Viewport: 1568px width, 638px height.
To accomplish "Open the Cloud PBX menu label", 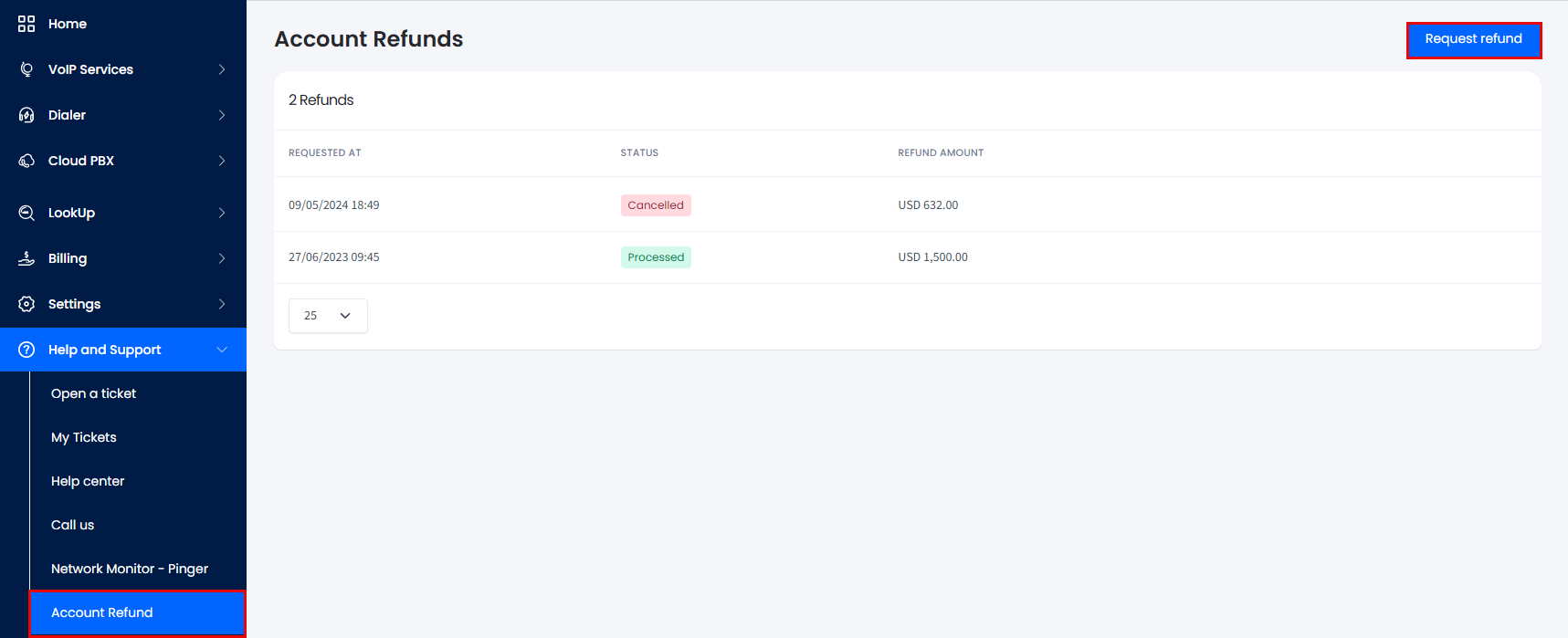I will point(81,161).
